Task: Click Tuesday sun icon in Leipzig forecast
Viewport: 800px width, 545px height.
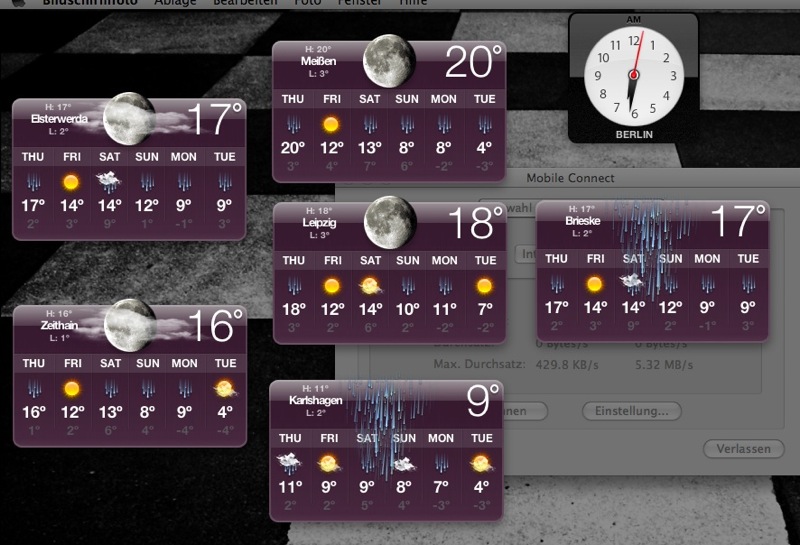Action: tap(485, 285)
